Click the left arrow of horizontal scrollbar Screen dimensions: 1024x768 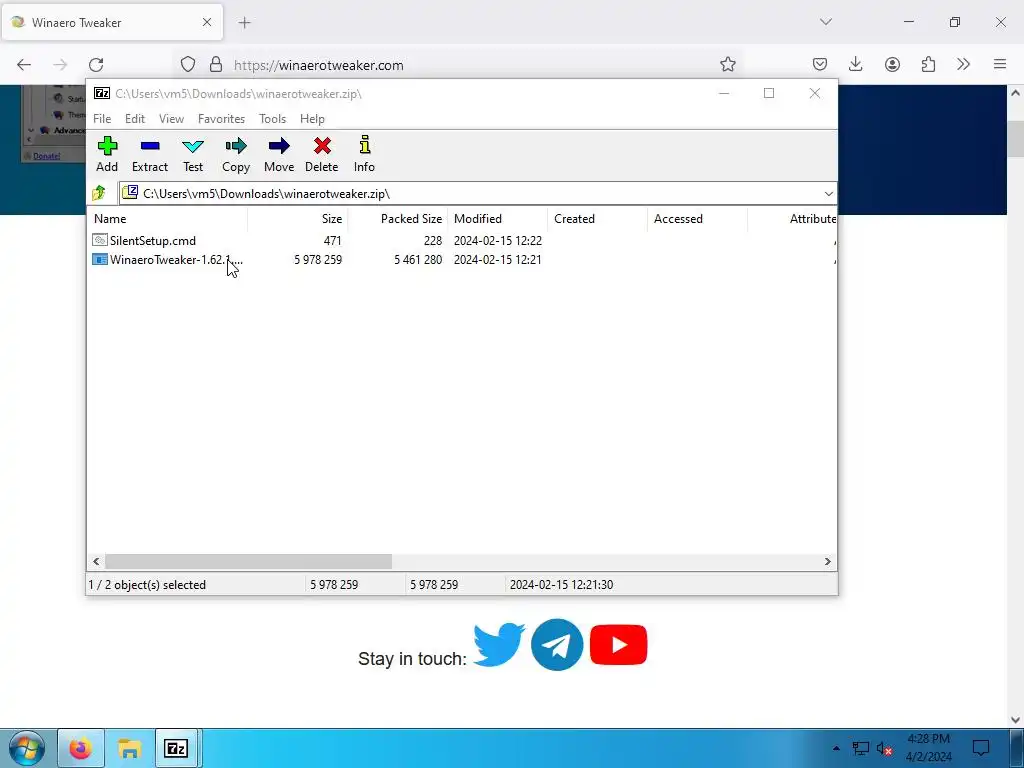pyautogui.click(x=97, y=561)
